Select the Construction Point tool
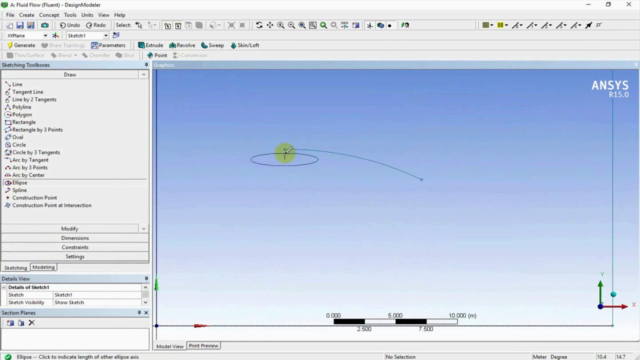The image size is (640, 360). click(31, 198)
